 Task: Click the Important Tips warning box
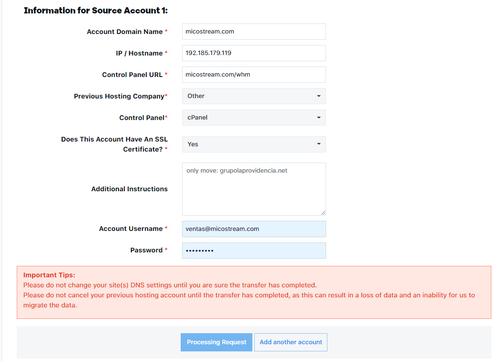[x=254, y=292]
